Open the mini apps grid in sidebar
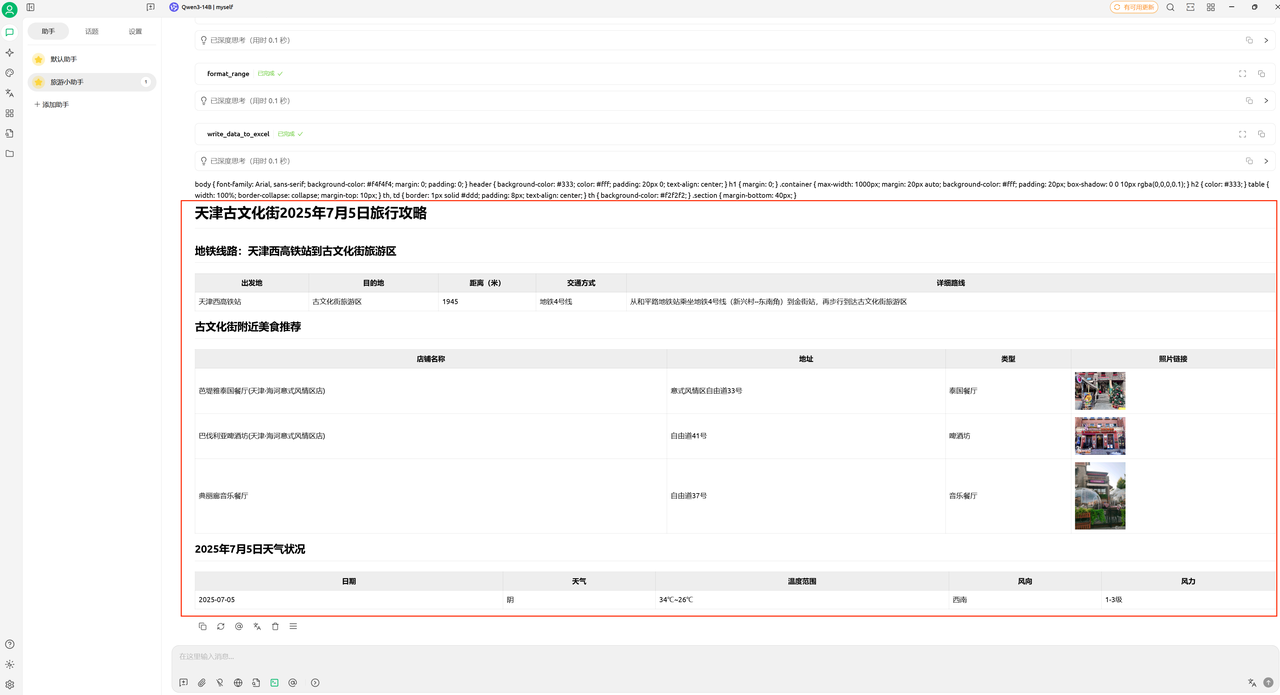Viewport: 1280px width, 695px height. point(10,113)
